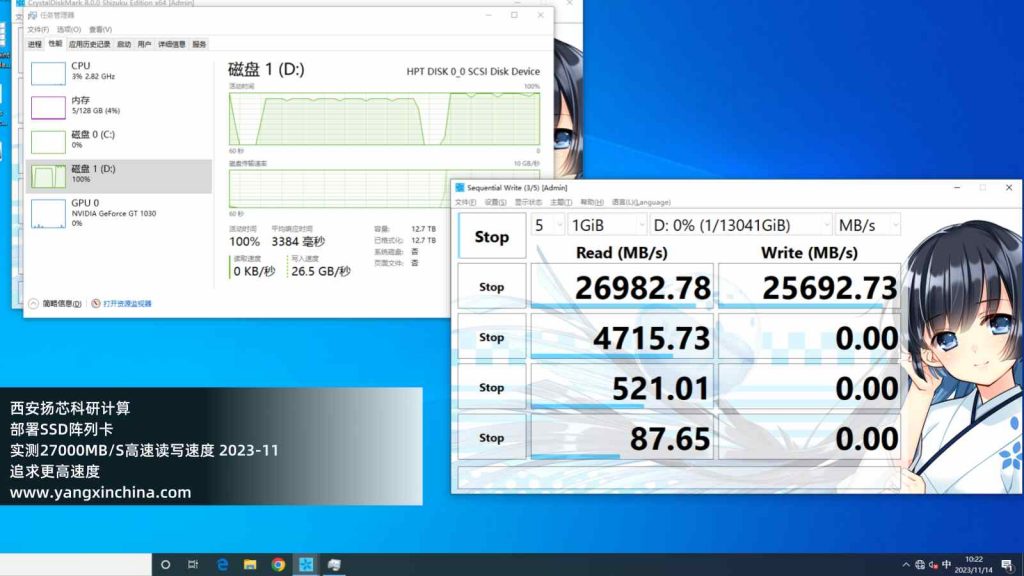Open the drive dropdown D: 0%

pos(741,225)
